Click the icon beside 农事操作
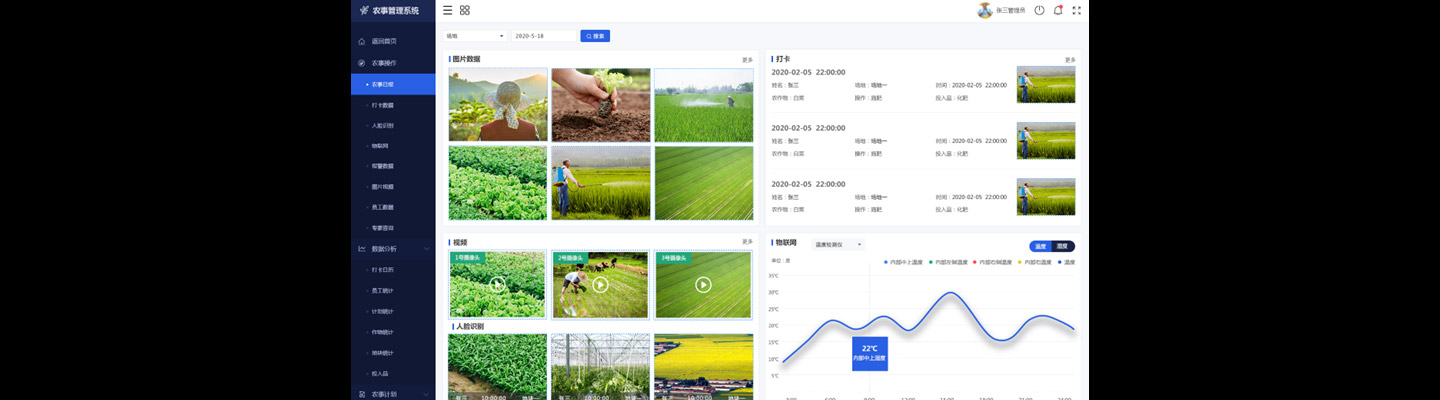 click(x=362, y=63)
